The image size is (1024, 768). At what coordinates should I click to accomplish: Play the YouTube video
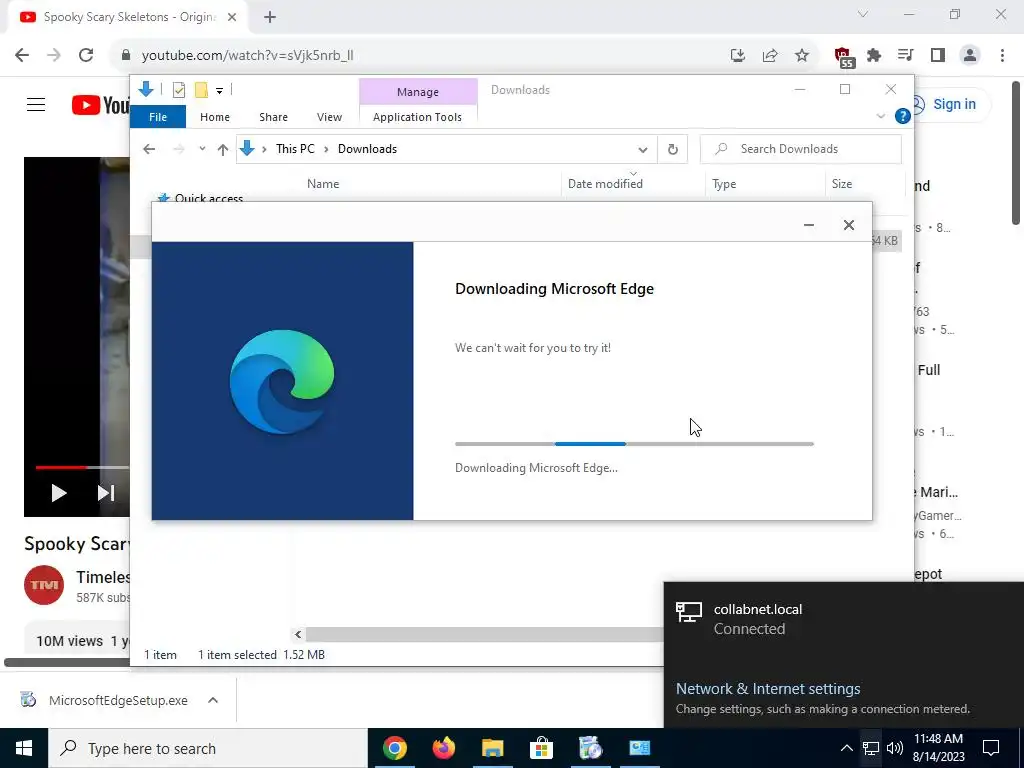point(59,493)
